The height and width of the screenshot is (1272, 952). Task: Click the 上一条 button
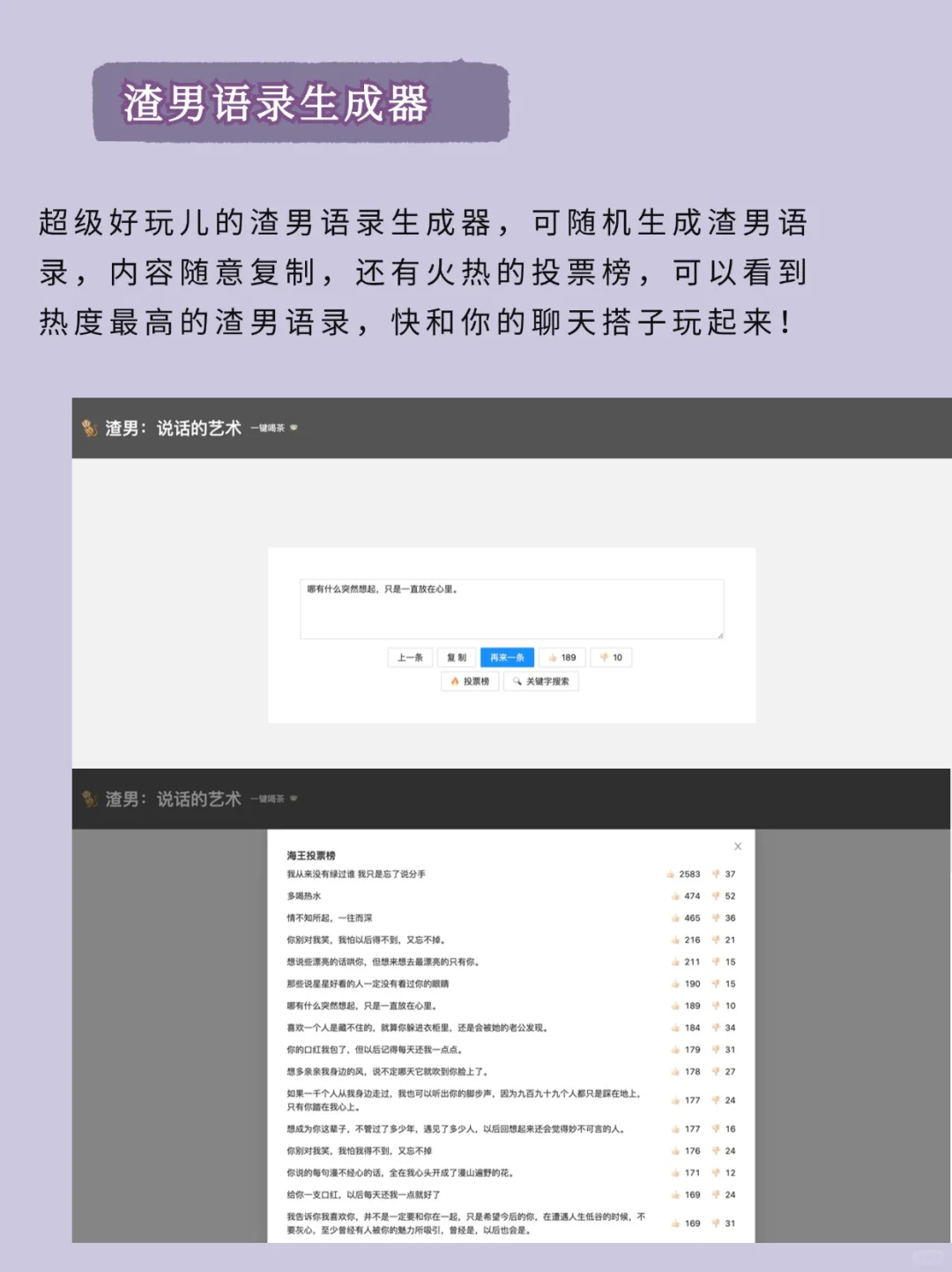[408, 657]
